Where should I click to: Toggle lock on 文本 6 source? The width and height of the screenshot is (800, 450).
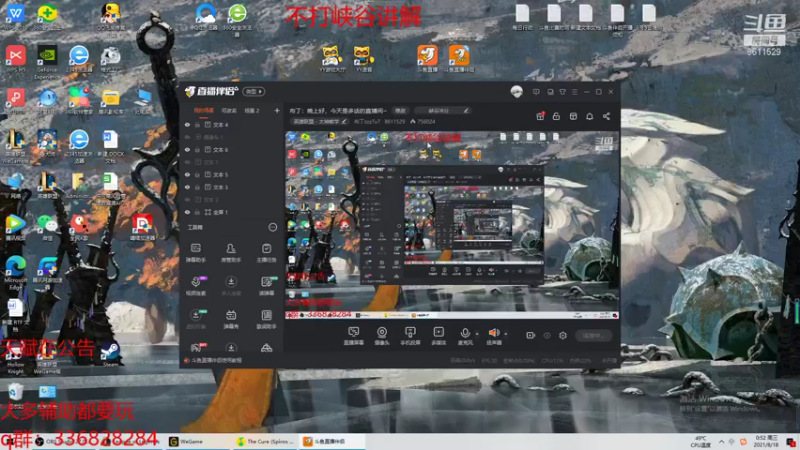point(197,149)
